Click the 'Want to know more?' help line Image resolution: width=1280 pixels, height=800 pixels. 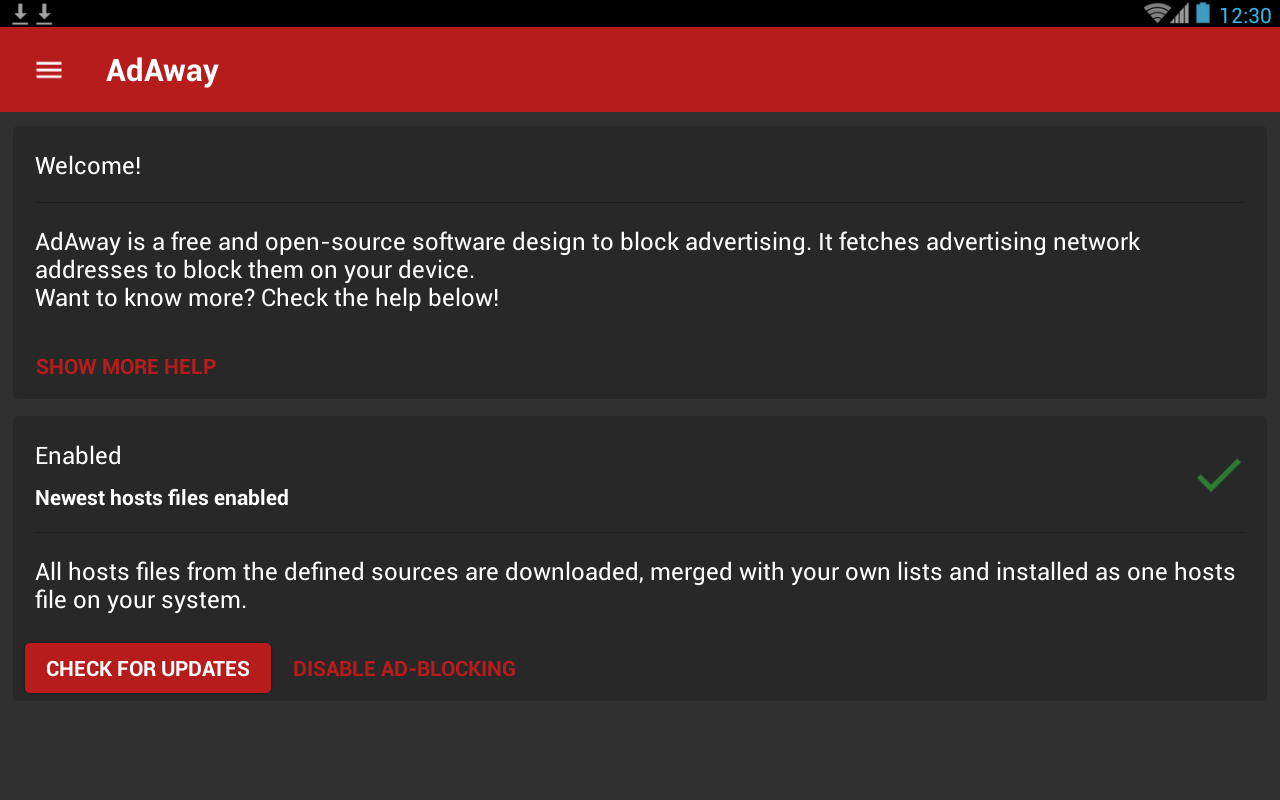pos(267,298)
